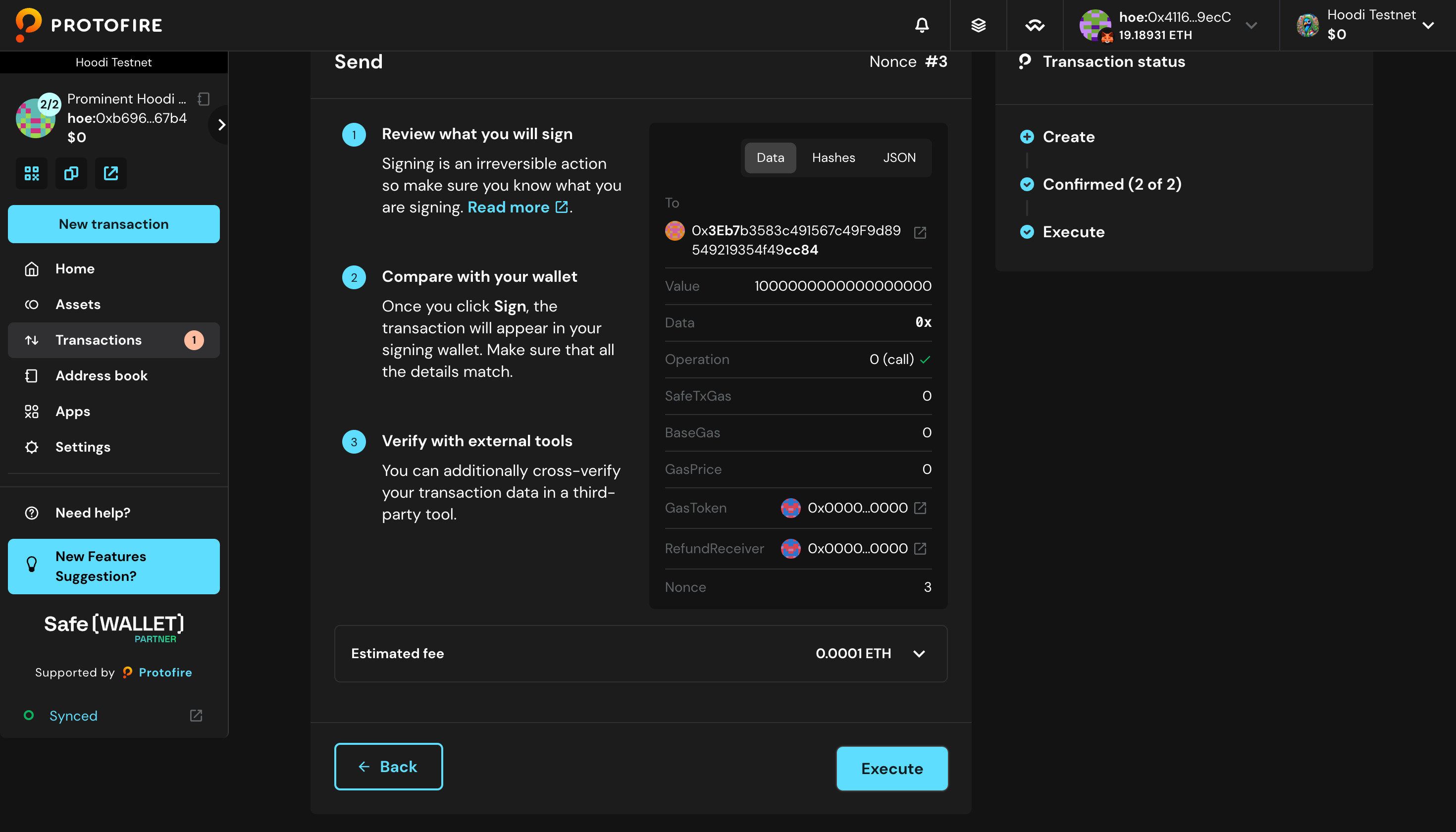1456x832 pixels.
Task: Copy Safe address with copy icon
Action: point(71,173)
